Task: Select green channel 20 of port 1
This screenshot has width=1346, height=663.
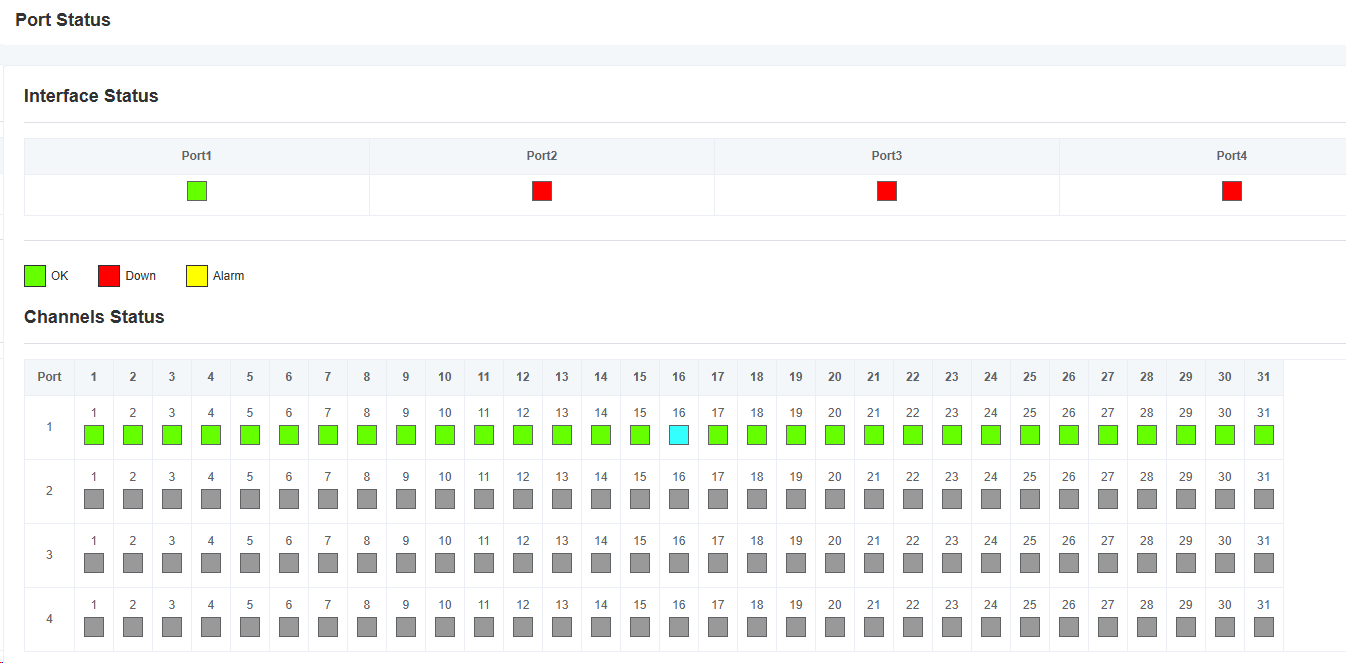Action: point(835,435)
